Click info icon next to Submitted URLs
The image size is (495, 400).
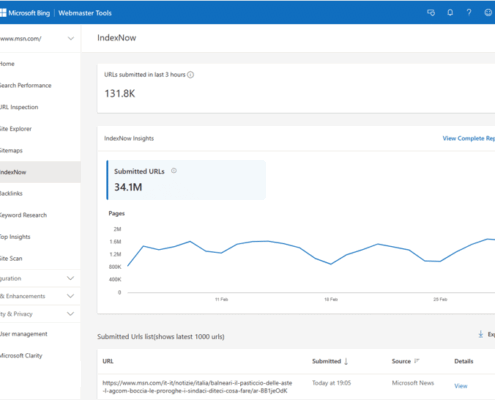click(174, 171)
